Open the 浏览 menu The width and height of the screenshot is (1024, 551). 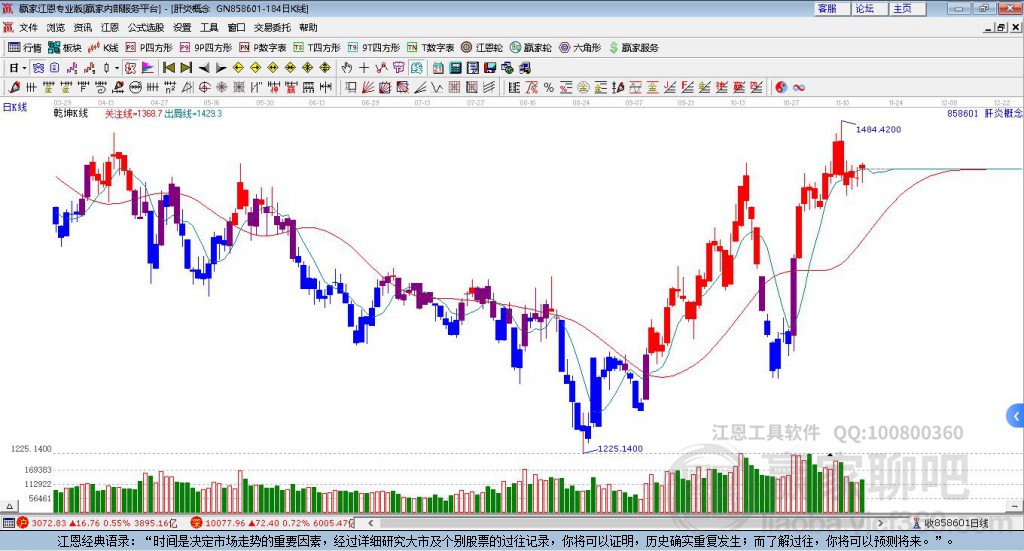56,27
